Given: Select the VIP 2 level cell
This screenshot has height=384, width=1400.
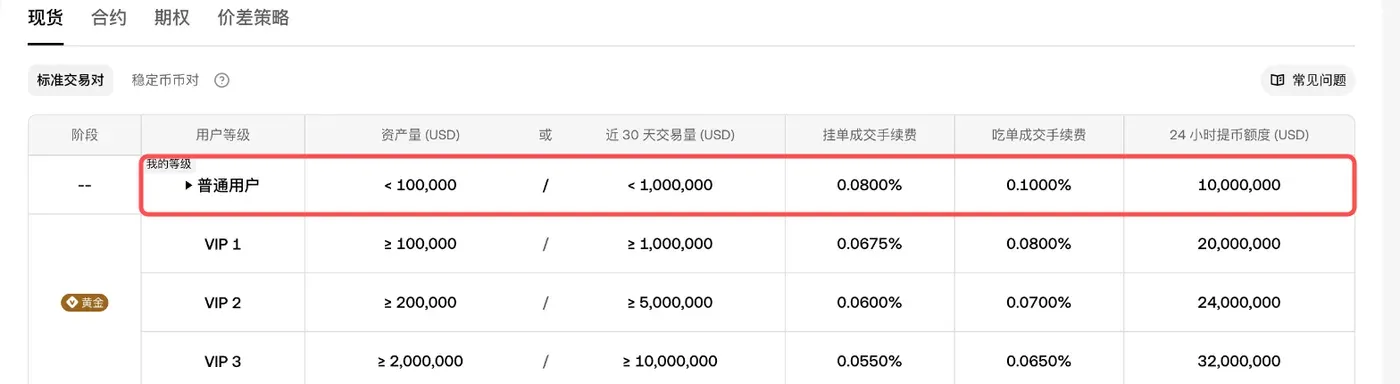Looking at the screenshot, I should [x=223, y=302].
